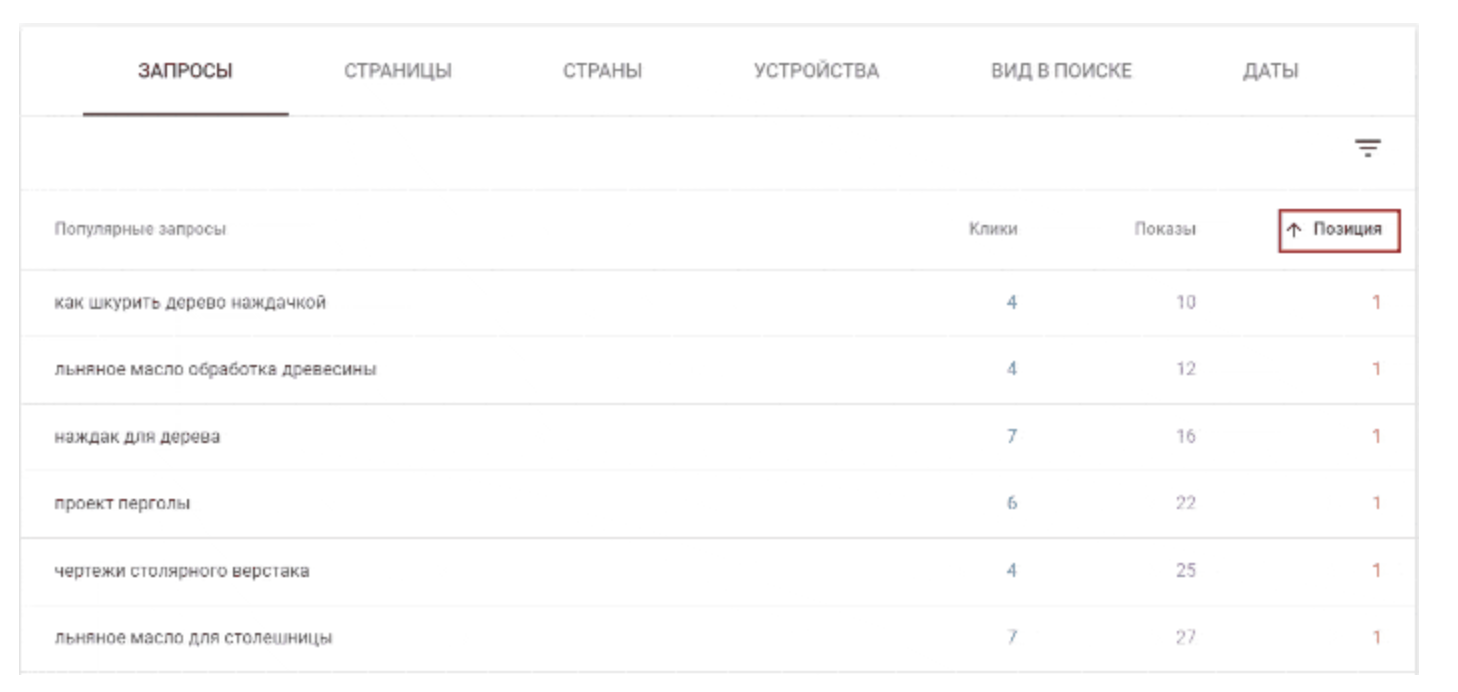Click query "льняное масло для столешницы"
The height and width of the screenshot is (692, 1458).
coord(193,637)
